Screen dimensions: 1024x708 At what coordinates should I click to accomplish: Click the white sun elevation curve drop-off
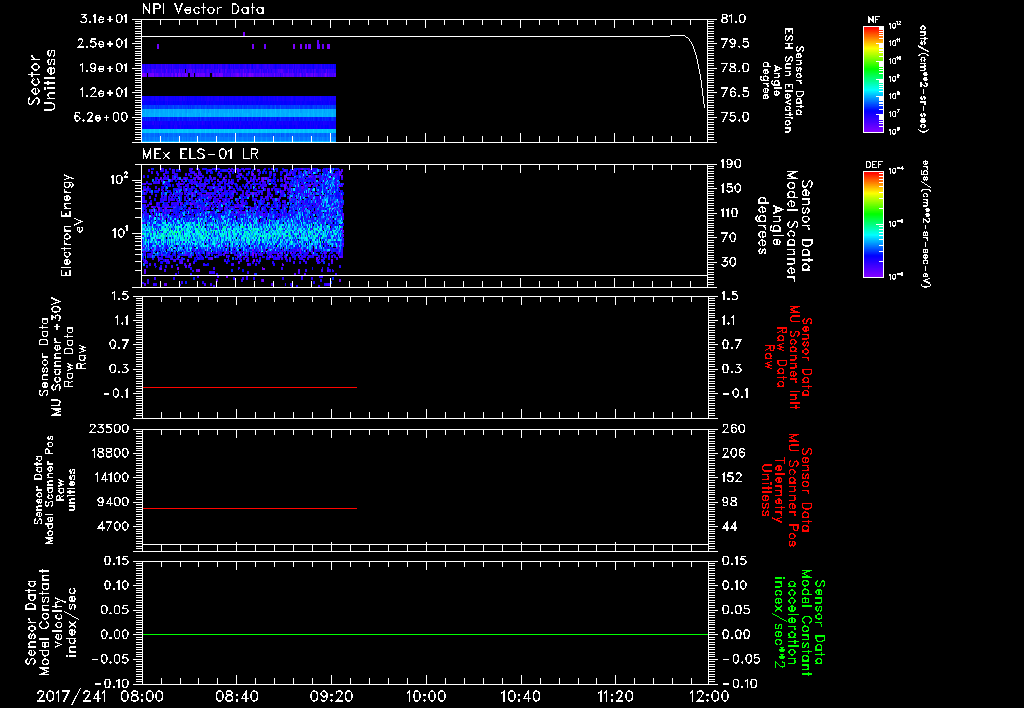[694, 69]
